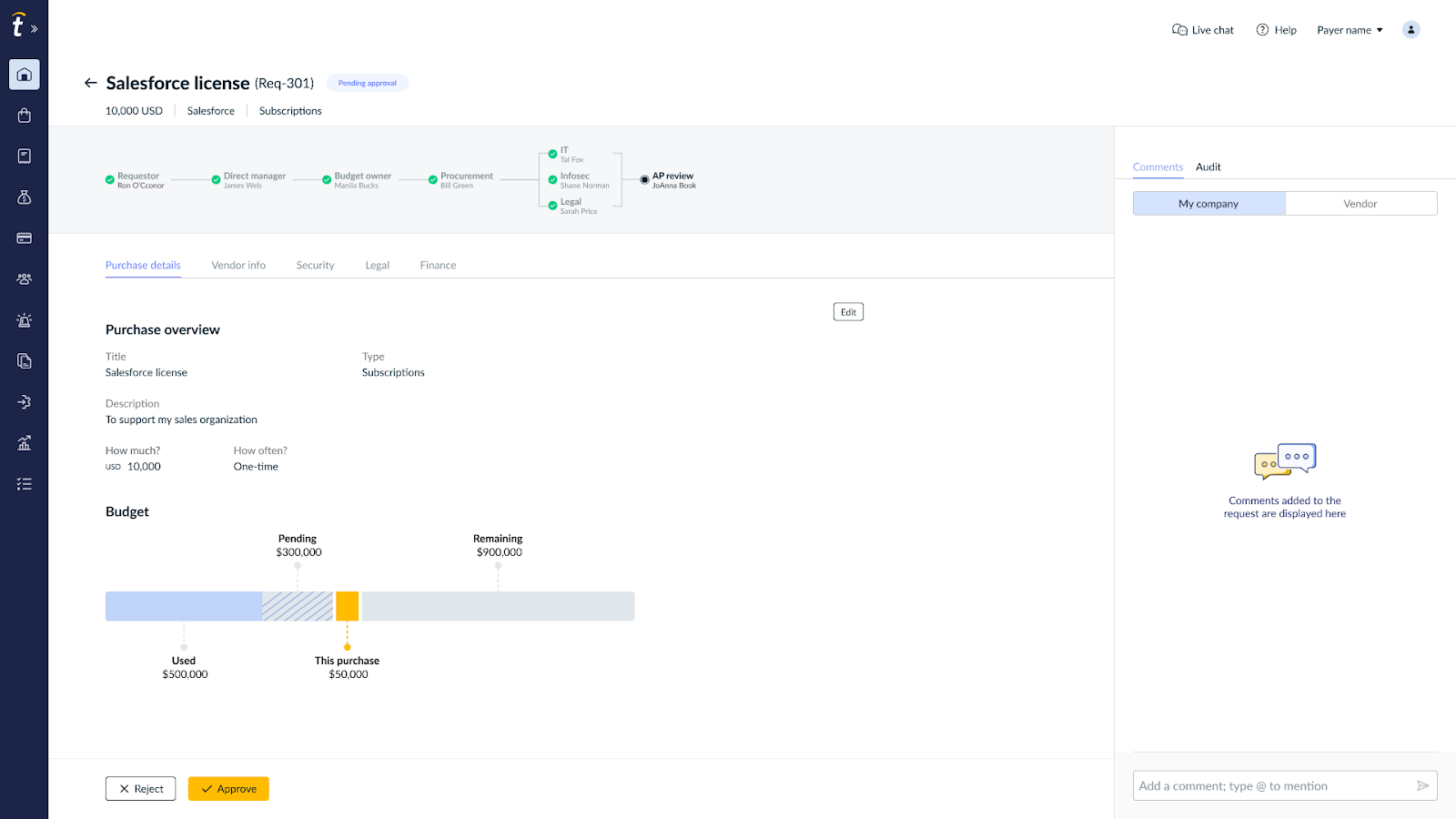Open the shopping bag icon in sidebar

click(x=25, y=116)
